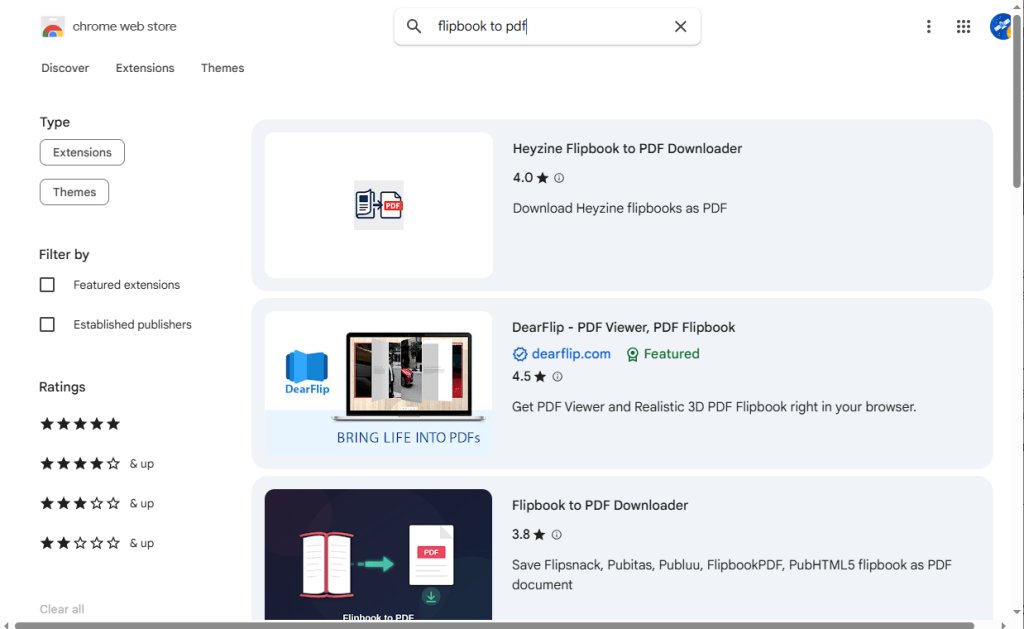Click the 'Featured' label text
Viewport: 1024px width, 629px height.
point(671,354)
